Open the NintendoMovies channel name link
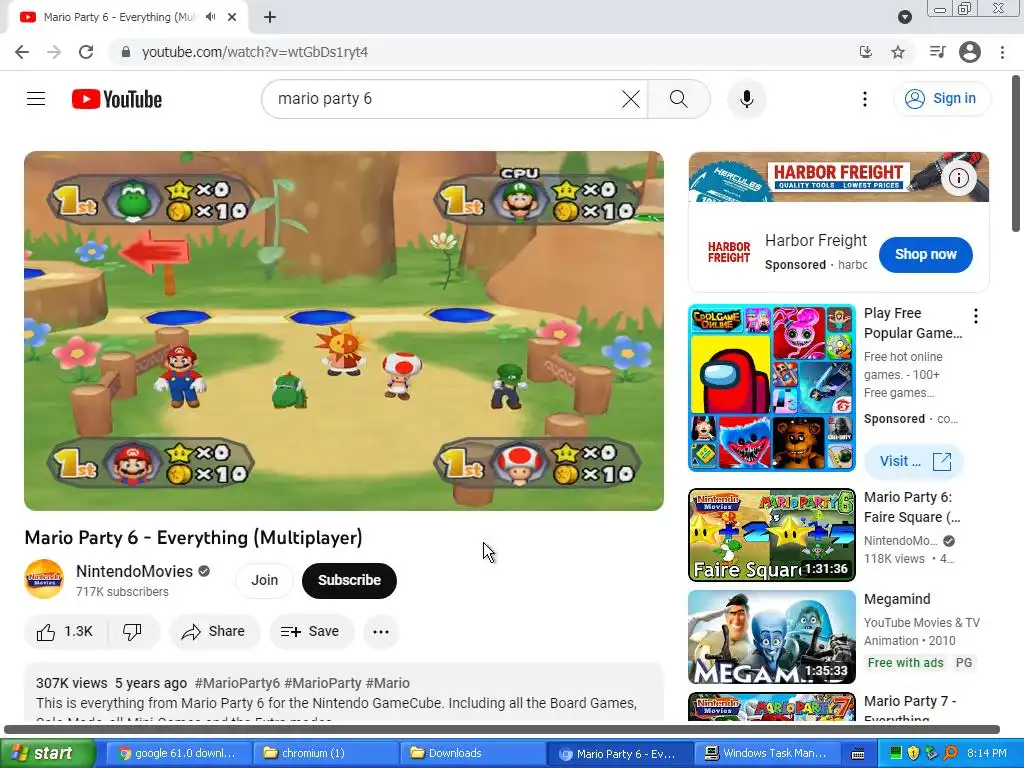The height and width of the screenshot is (768, 1024). (x=135, y=571)
